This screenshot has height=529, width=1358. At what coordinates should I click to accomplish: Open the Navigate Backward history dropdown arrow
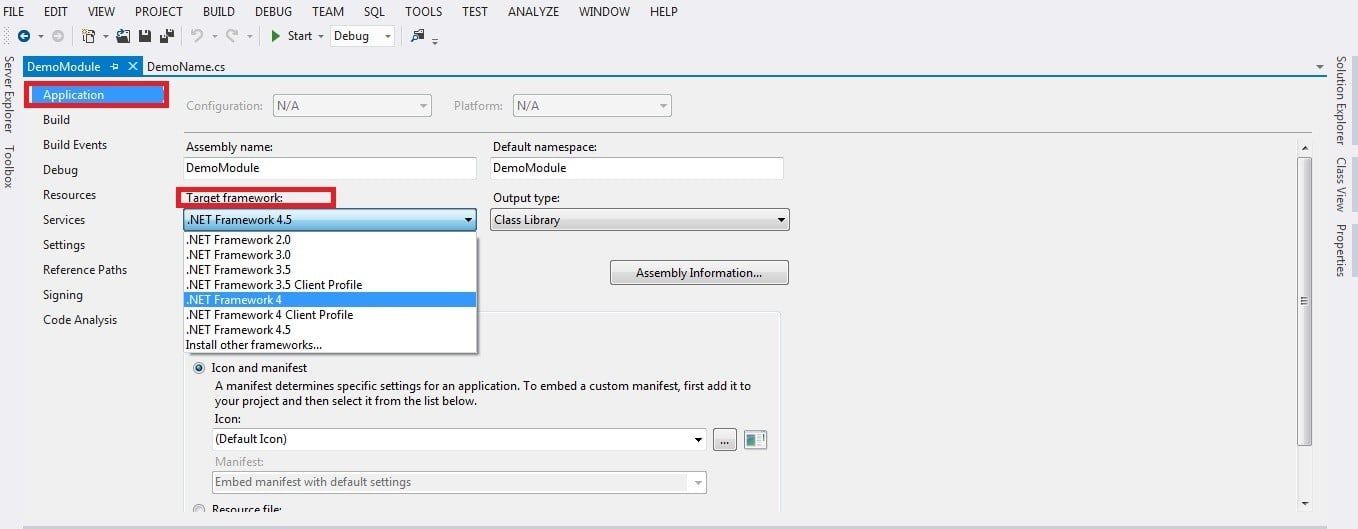click(x=41, y=36)
